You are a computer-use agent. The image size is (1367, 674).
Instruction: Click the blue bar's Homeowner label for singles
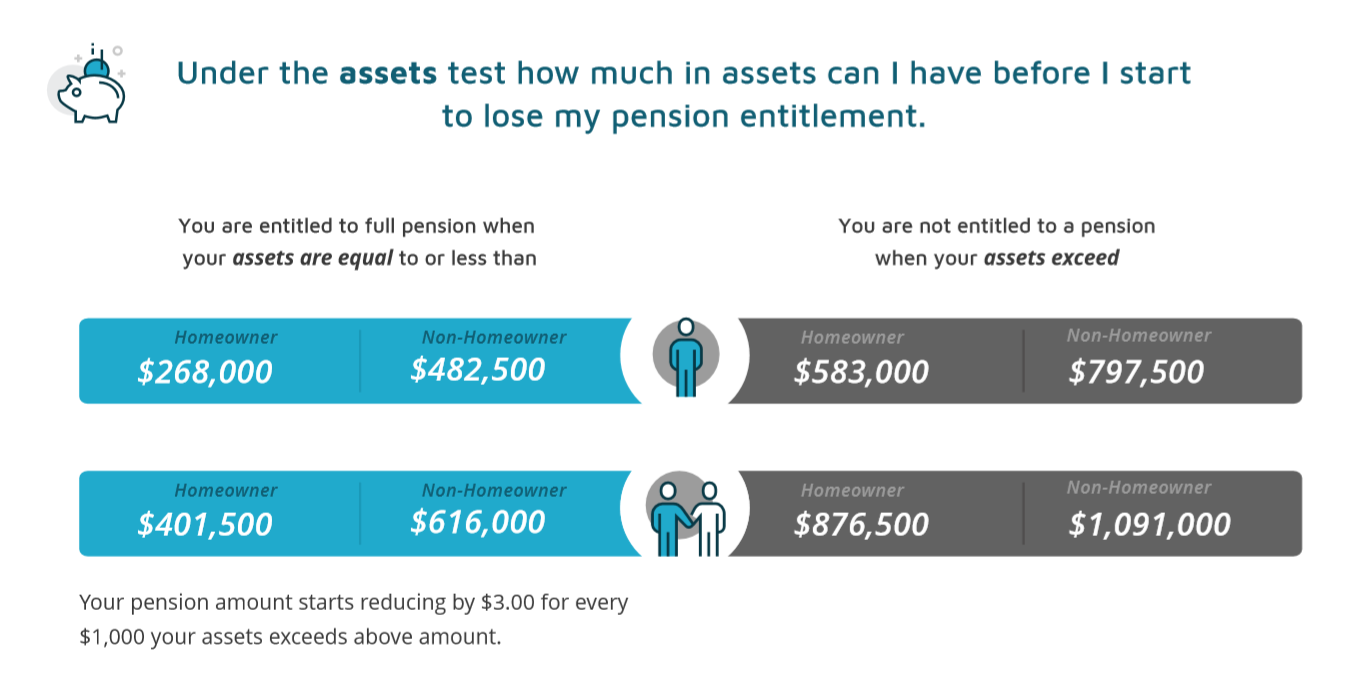pyautogui.click(x=226, y=338)
